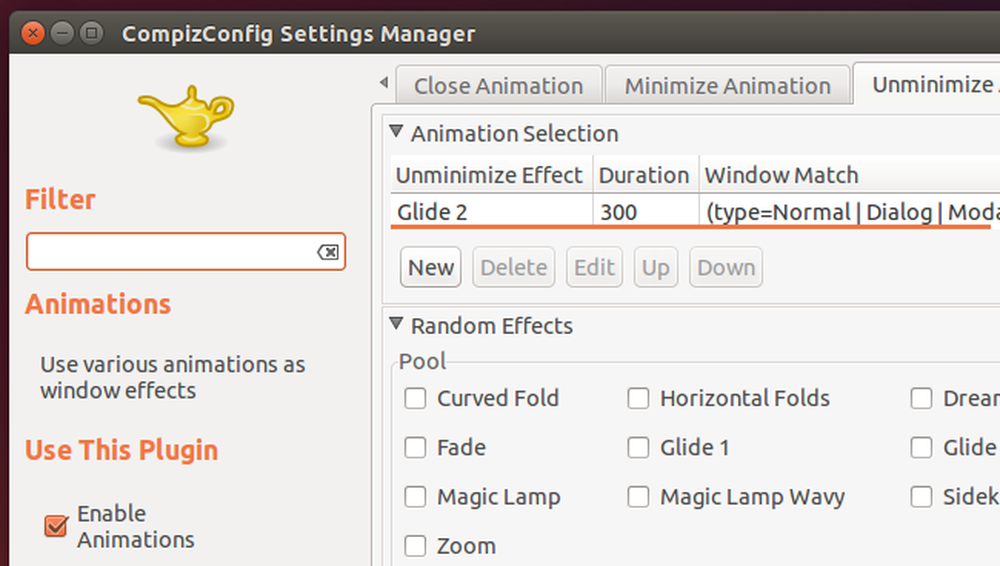Minimize the CompizConfig Settings Manager window

[62, 33]
